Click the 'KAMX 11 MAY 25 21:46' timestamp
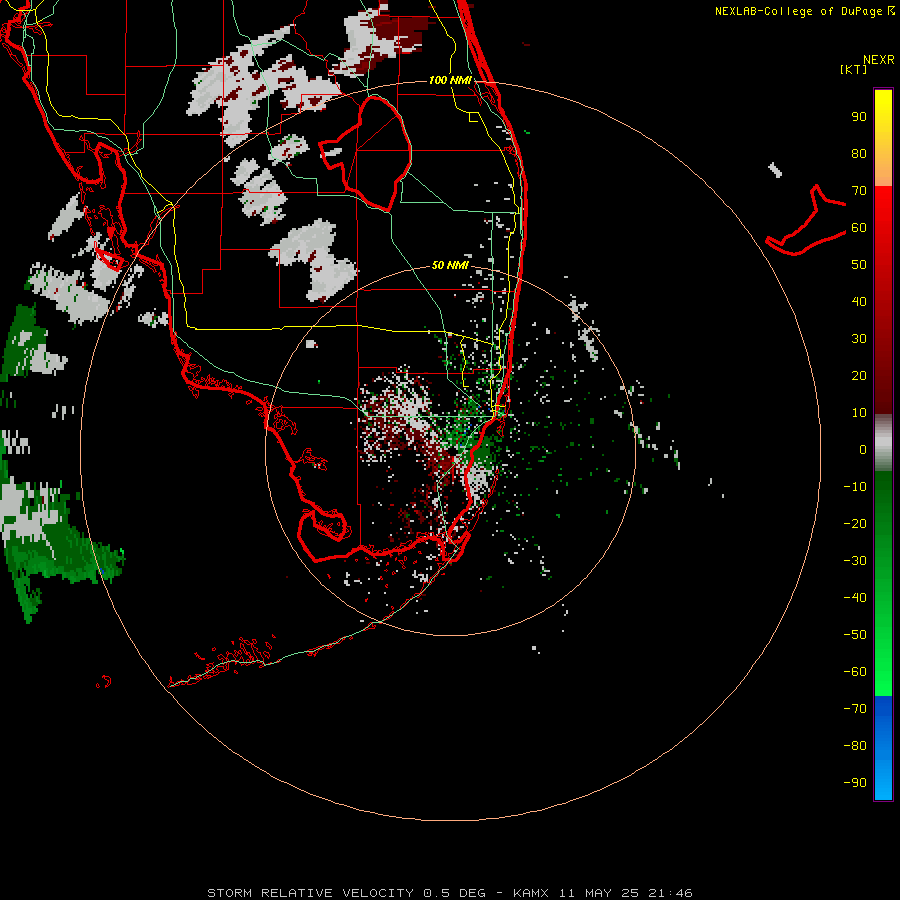 (603, 893)
